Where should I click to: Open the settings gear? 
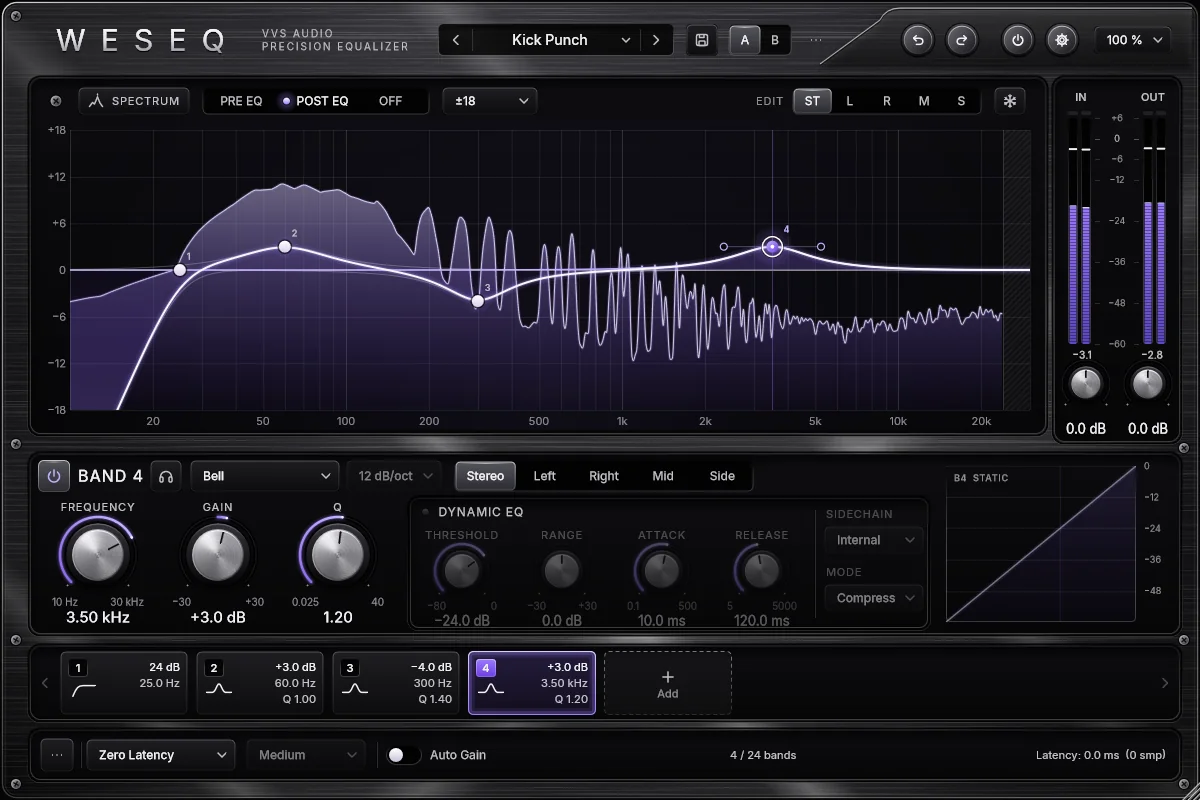click(x=1062, y=40)
